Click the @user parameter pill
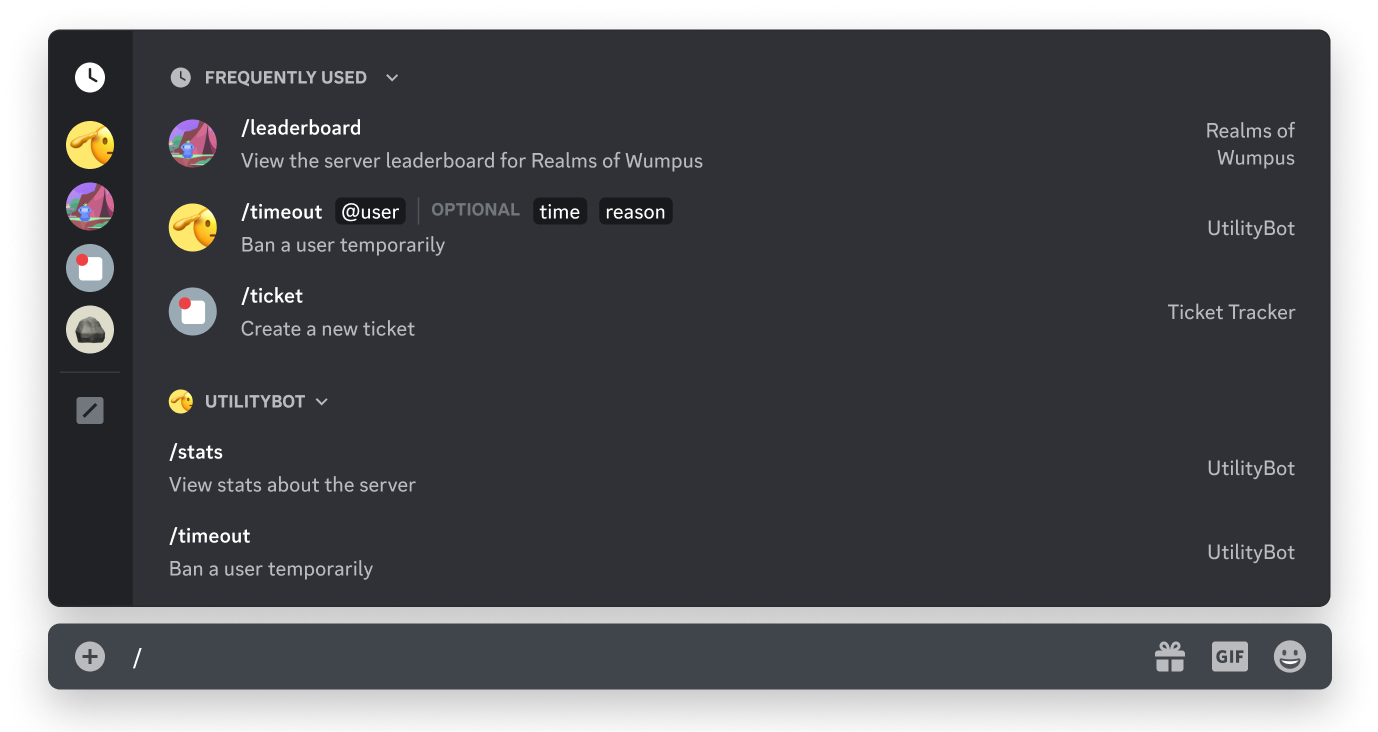The width and height of the screenshot is (1378, 732). tap(370, 211)
